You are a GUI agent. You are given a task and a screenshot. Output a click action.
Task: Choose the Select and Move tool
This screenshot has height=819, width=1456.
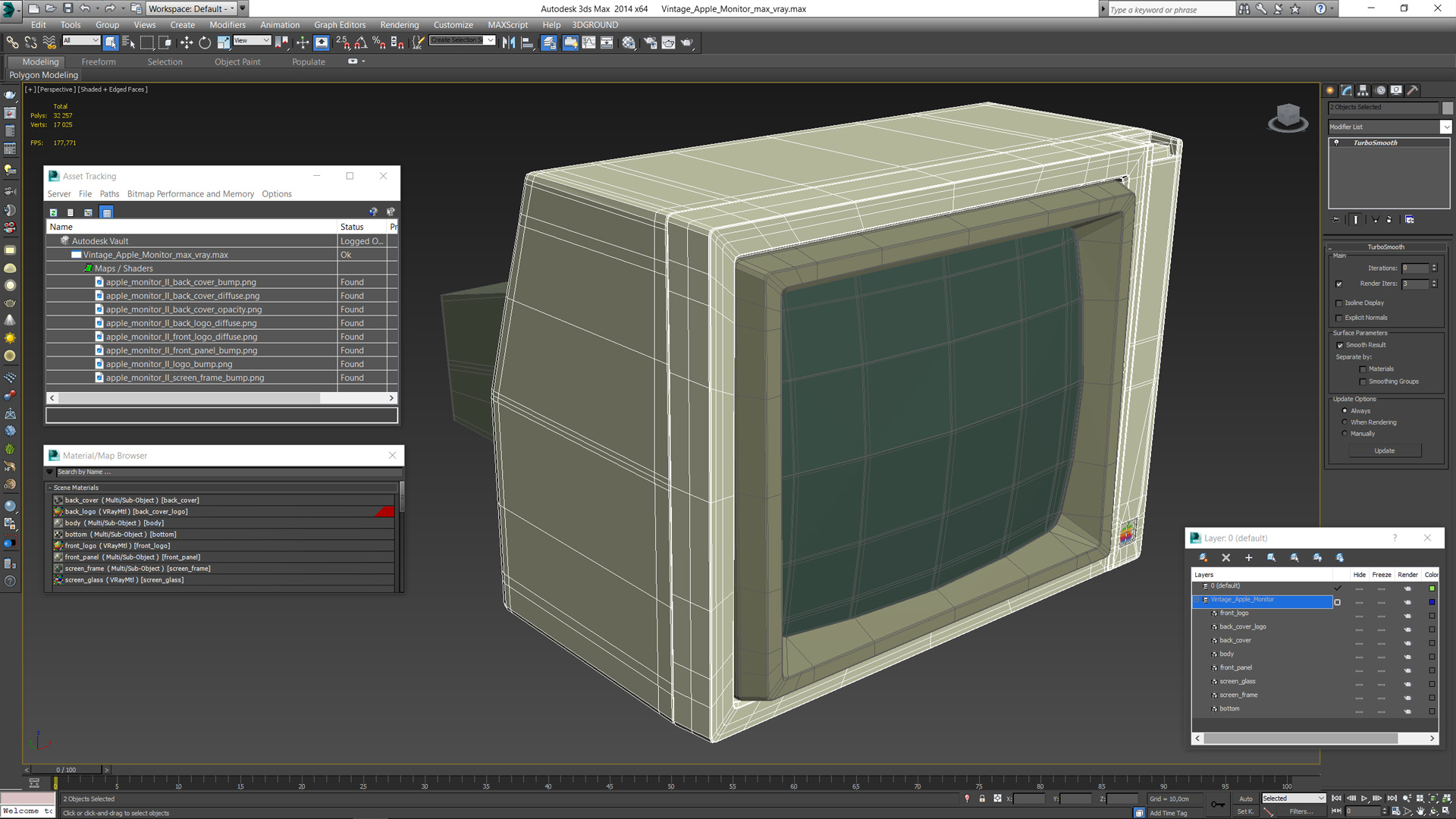coord(186,42)
